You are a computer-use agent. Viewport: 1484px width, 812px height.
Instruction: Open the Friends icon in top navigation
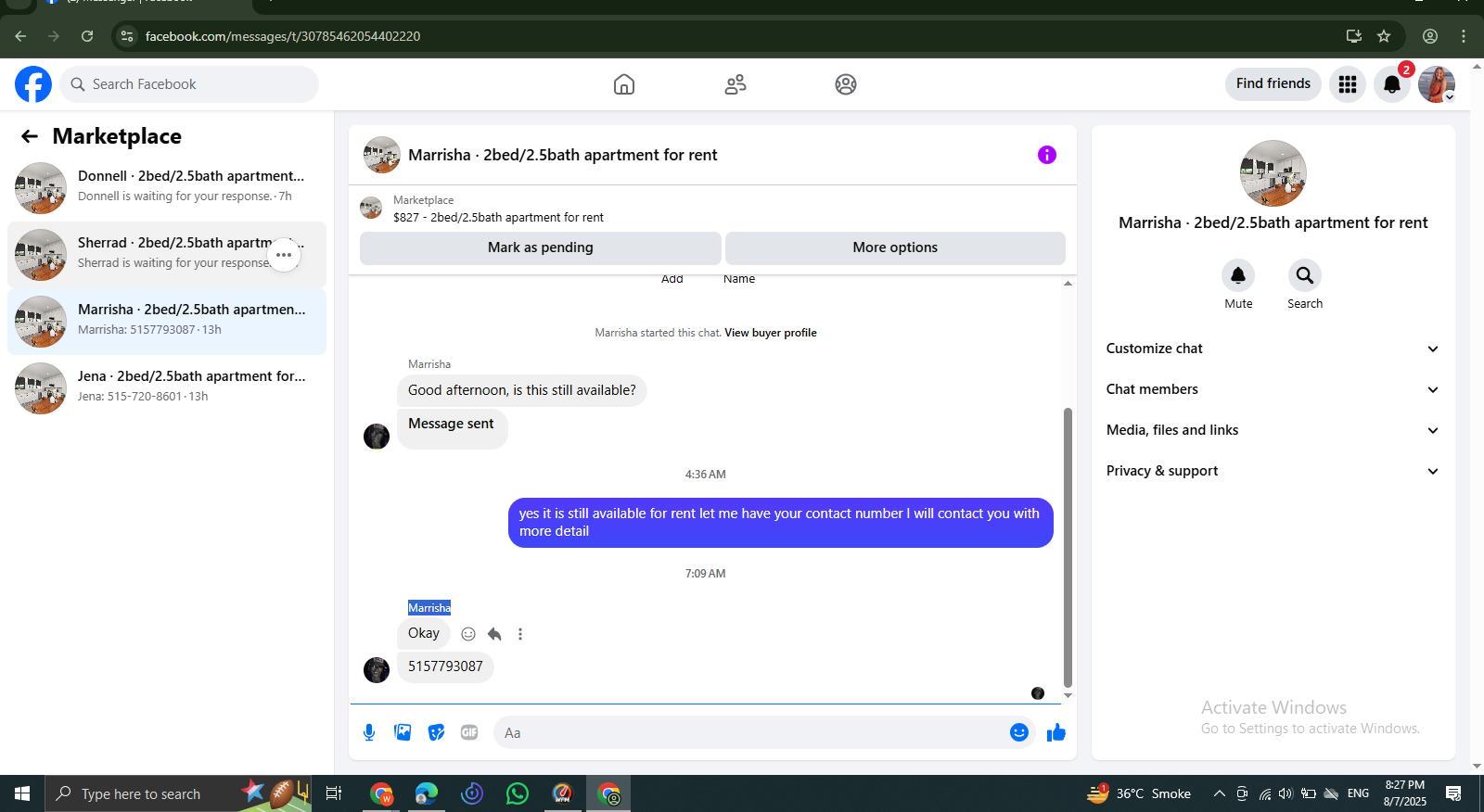click(x=736, y=84)
